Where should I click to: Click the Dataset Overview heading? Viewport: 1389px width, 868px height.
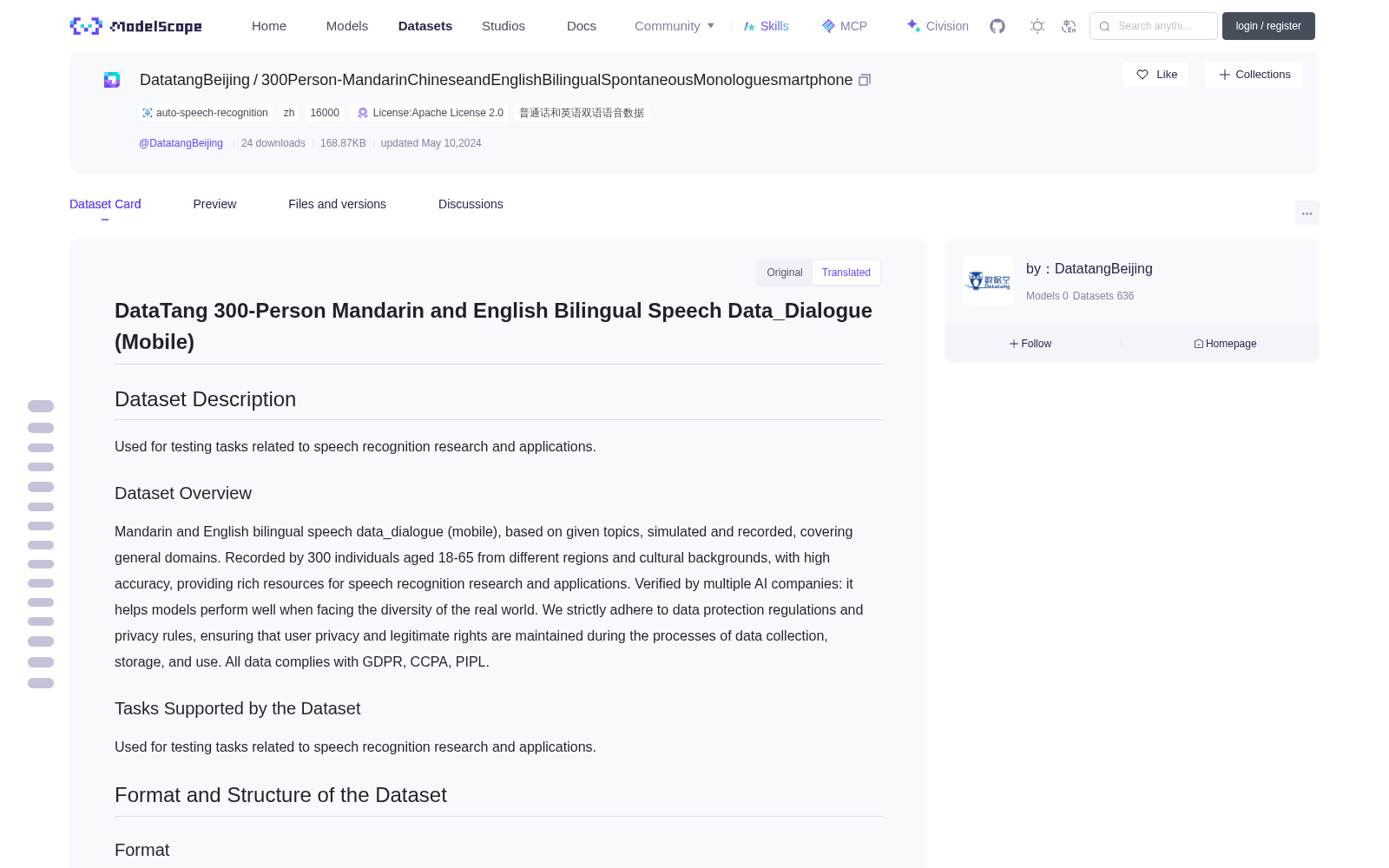[183, 493]
